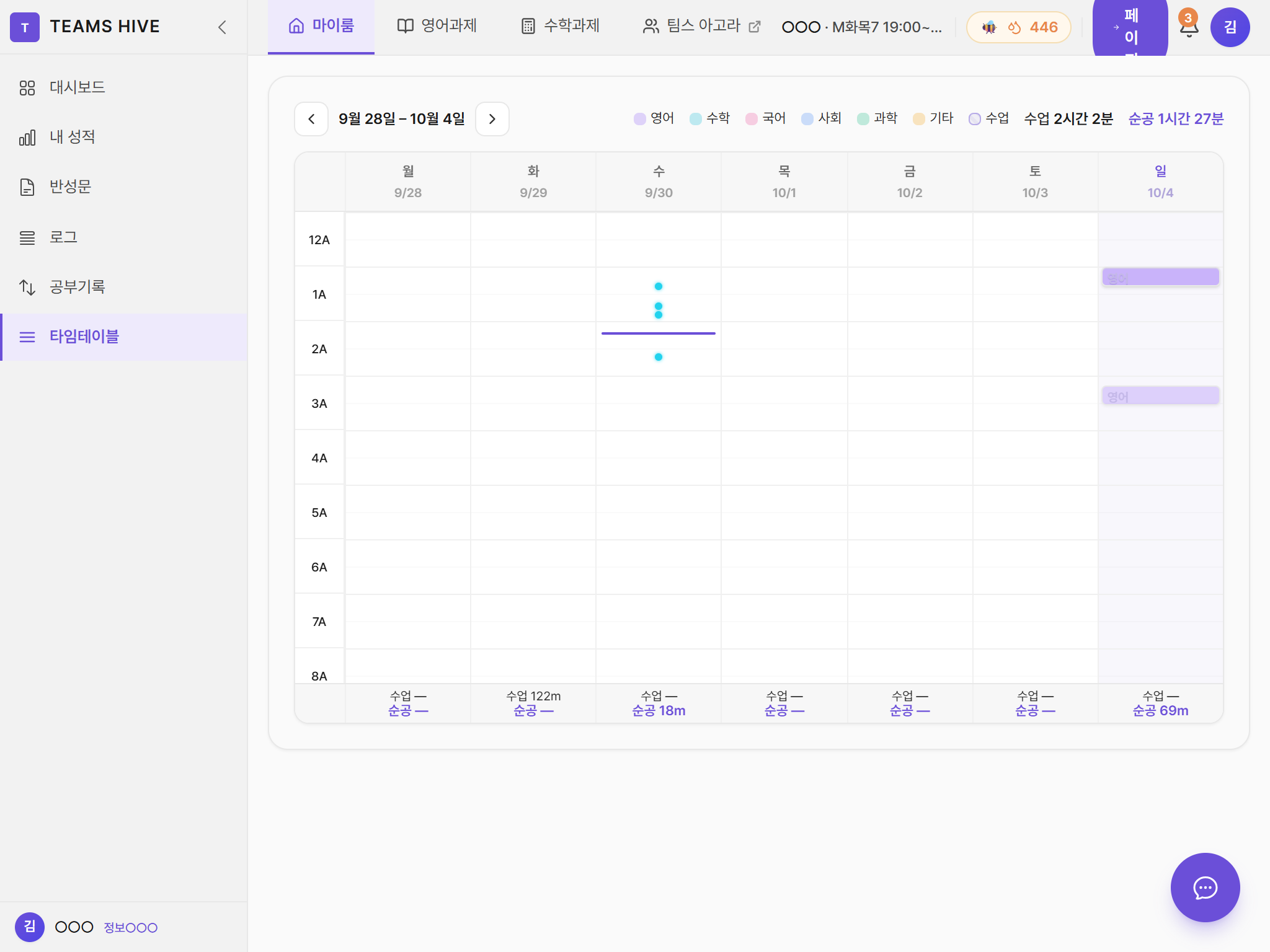
Task: Click the 순공 1시간 27분 total
Action: [x=1176, y=118]
